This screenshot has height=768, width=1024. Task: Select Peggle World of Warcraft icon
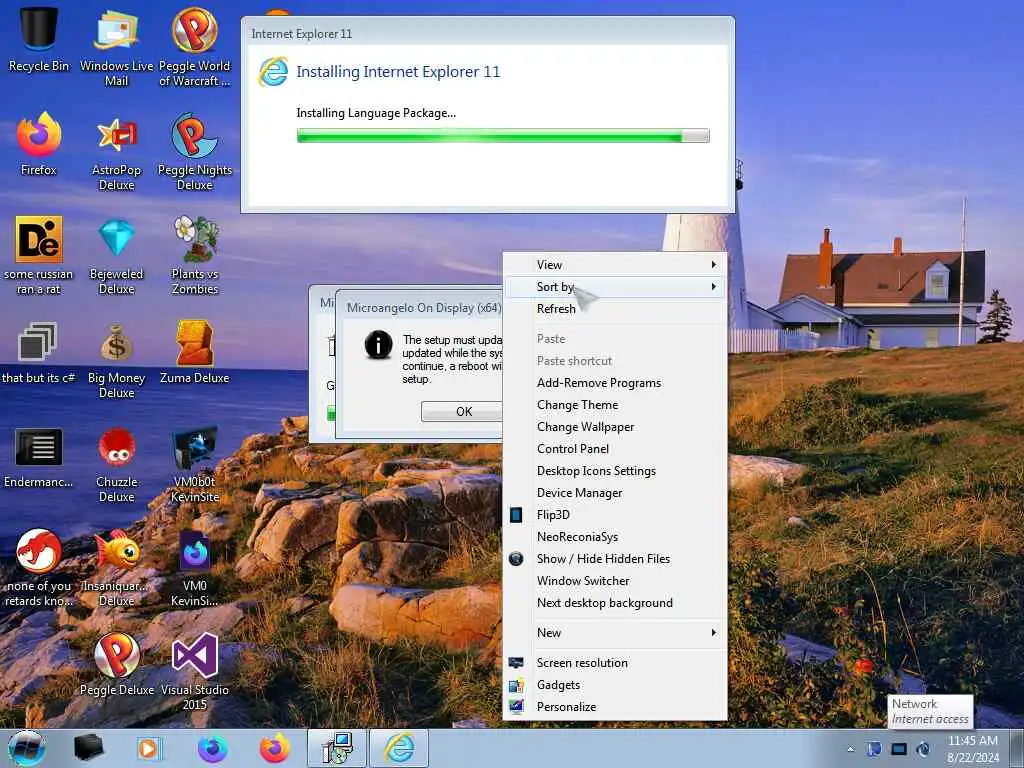(195, 46)
